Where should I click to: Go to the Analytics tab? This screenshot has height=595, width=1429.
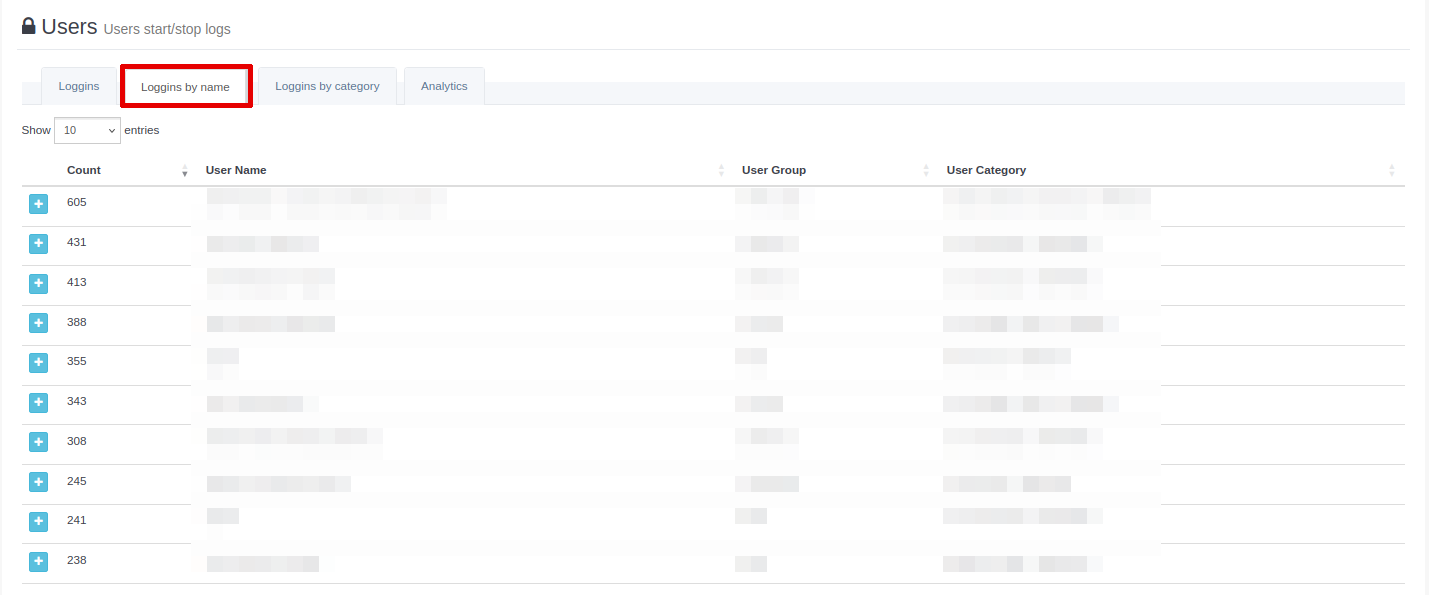pyautogui.click(x=444, y=86)
